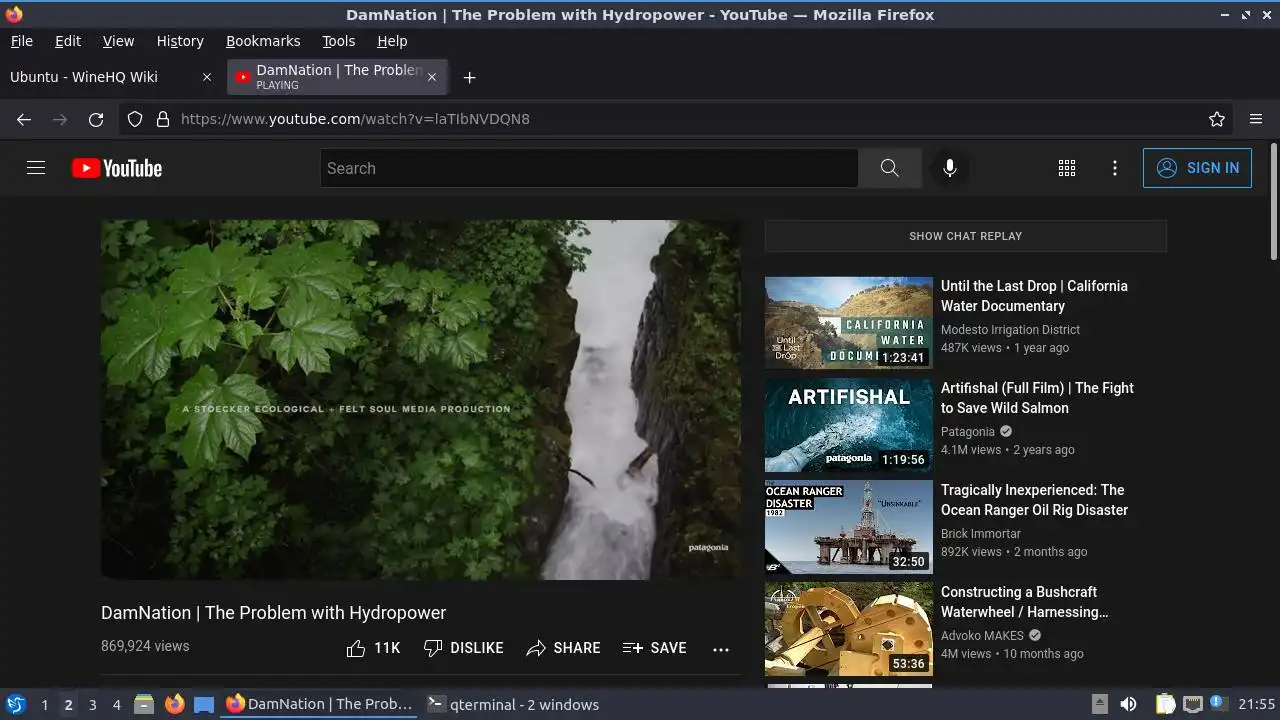Screen dimensions: 1280x720
Task: Click the video player to pause
Action: coord(421,400)
